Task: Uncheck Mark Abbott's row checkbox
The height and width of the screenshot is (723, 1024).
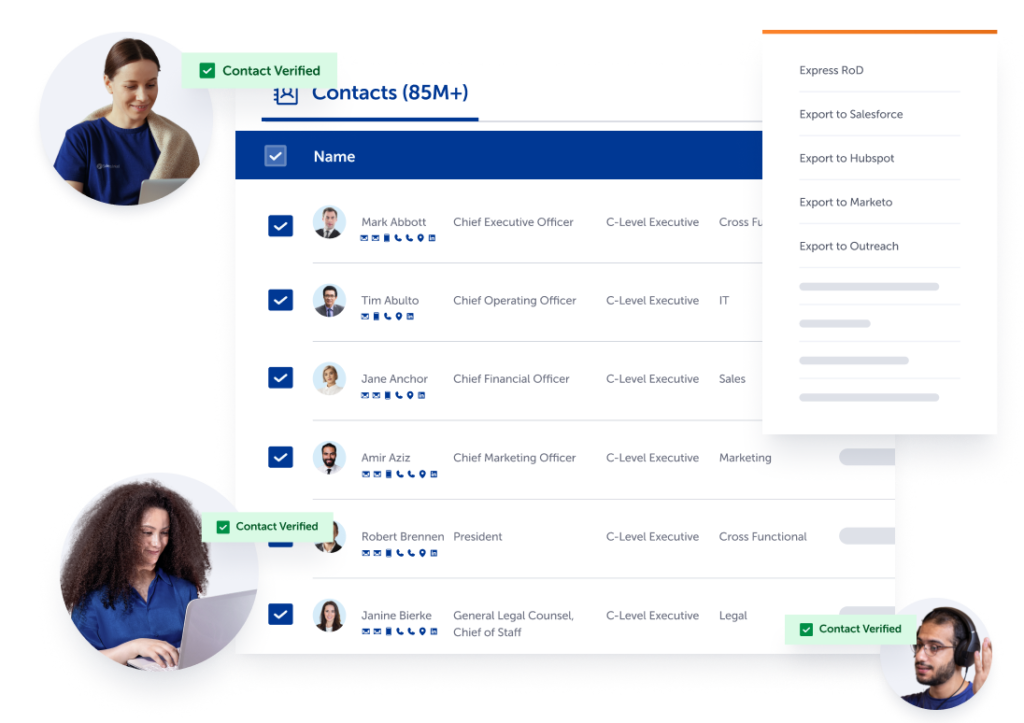Action: [x=280, y=225]
